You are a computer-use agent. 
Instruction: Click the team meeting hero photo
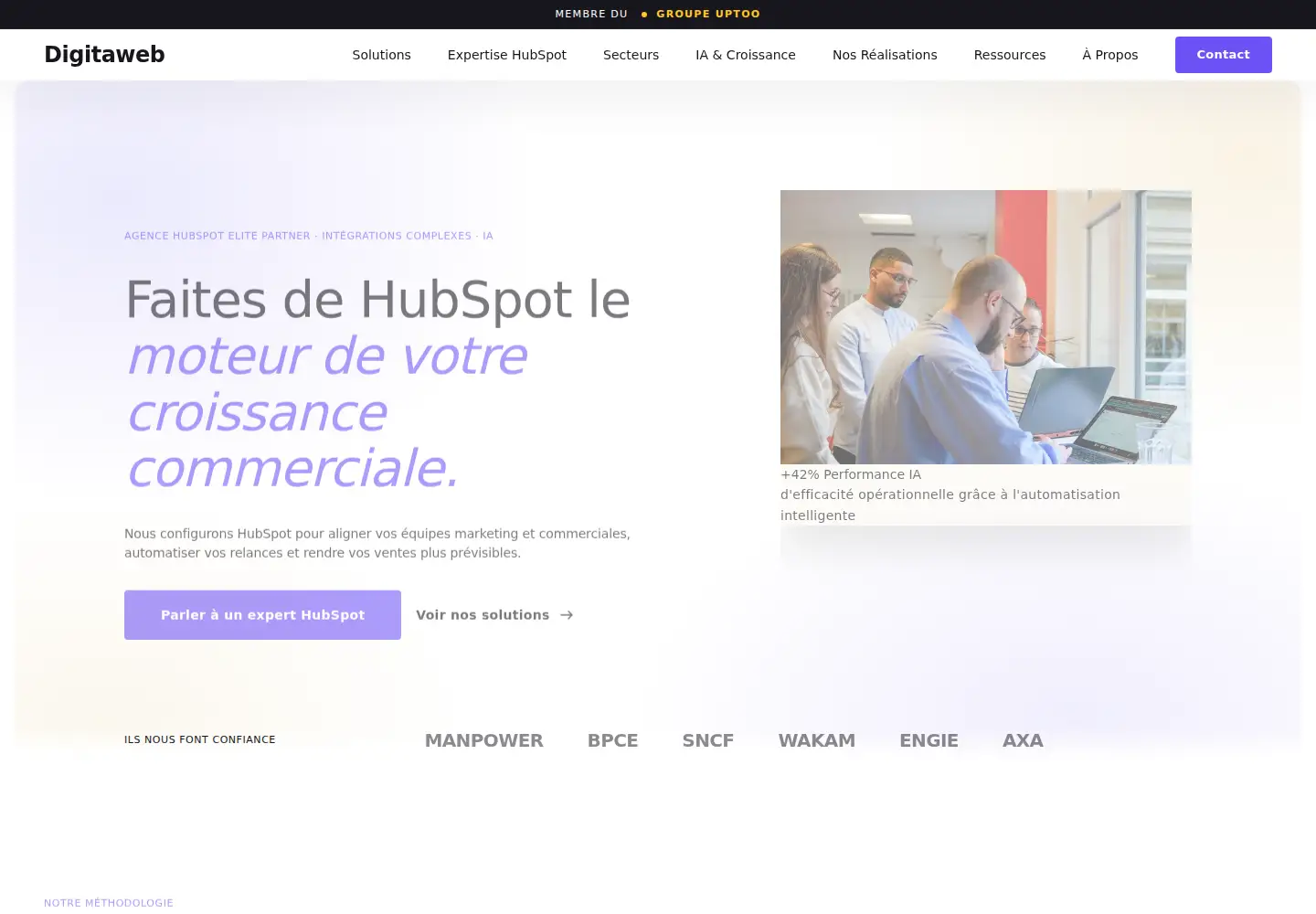tap(985, 327)
